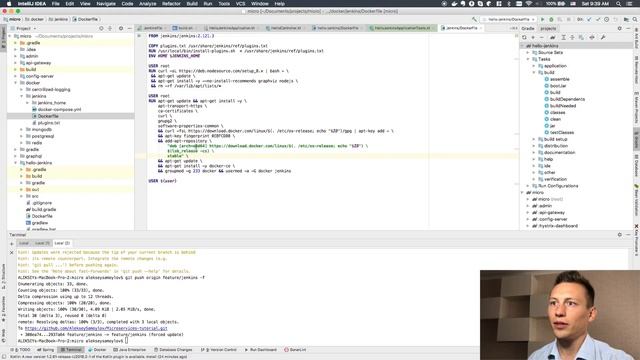Hide the Gradle tool window
This screenshot has height=360, width=640.
pyautogui.click(x=628, y=29)
